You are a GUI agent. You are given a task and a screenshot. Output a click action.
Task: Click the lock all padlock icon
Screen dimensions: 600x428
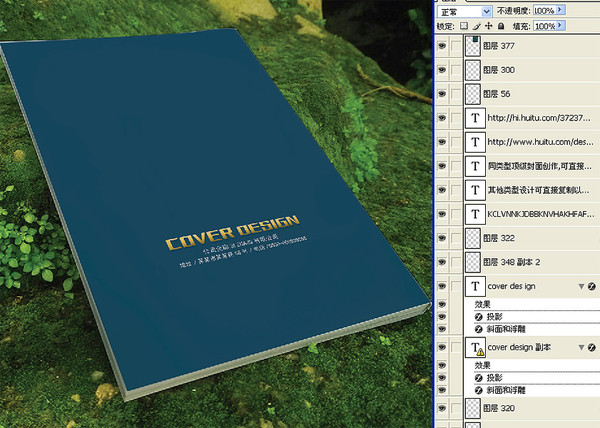(x=501, y=26)
